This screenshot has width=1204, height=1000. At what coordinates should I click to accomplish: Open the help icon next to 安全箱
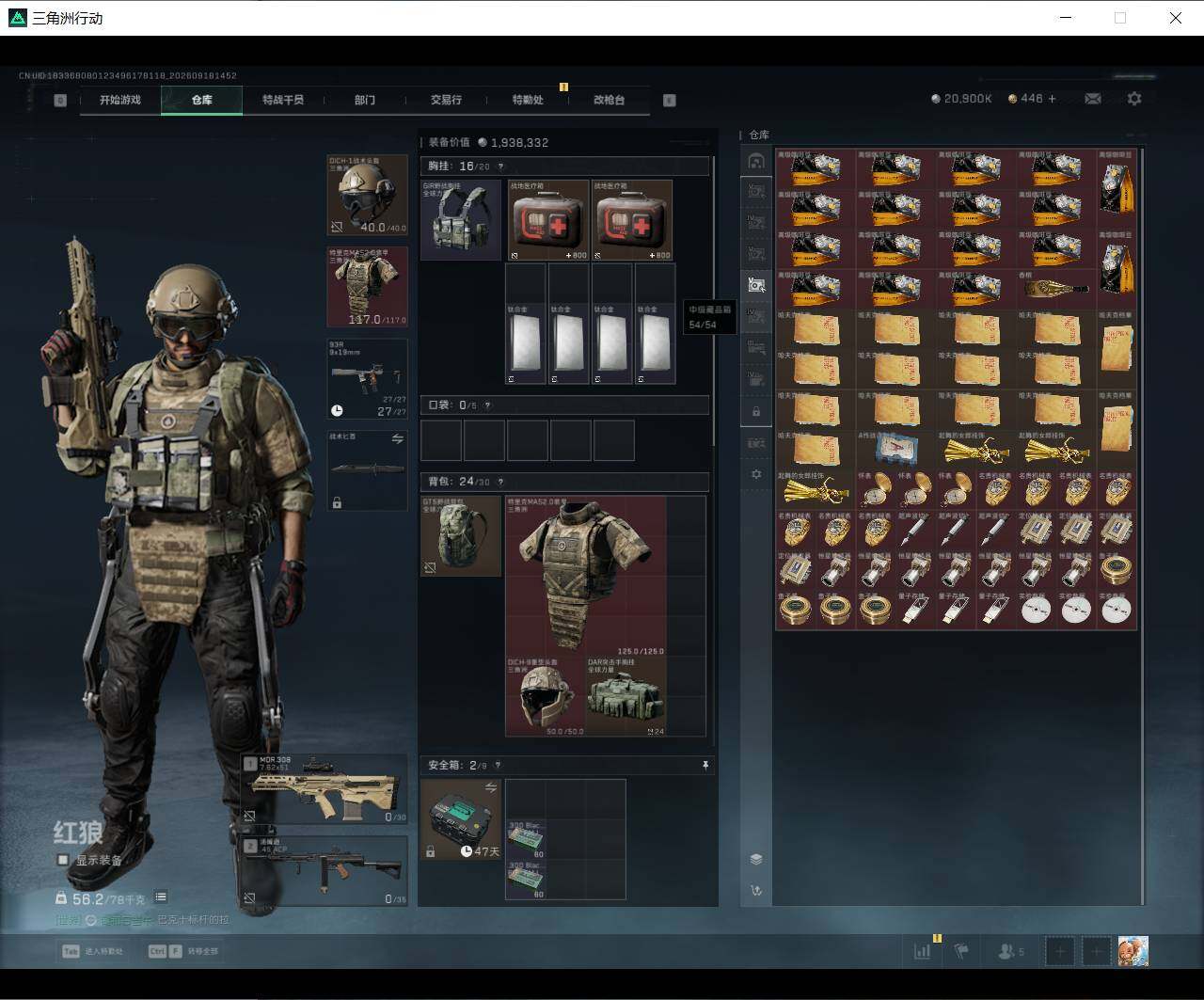coord(498,766)
